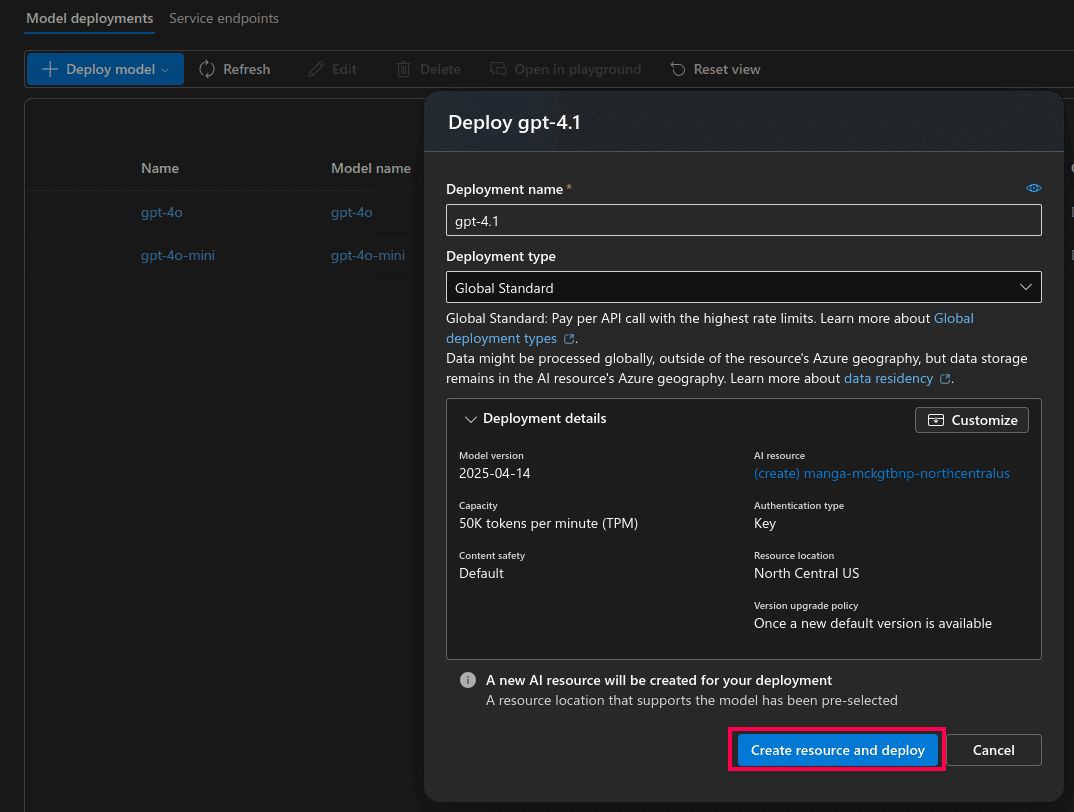This screenshot has width=1074, height=812.
Task: Expand the Deploy model button dropdown arrow
Action: (x=166, y=68)
